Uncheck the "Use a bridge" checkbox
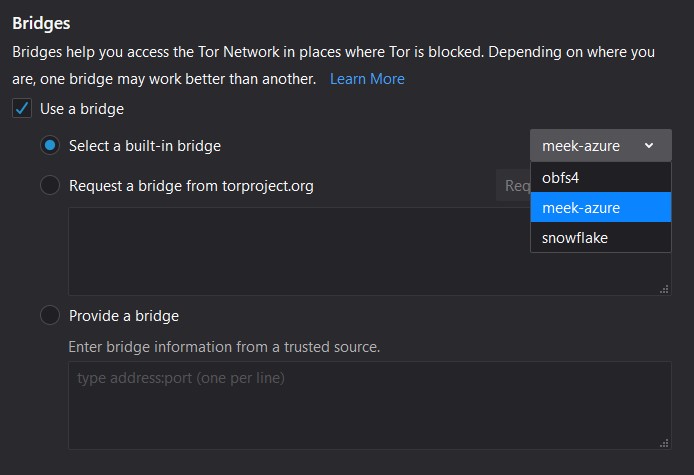 click(22, 108)
